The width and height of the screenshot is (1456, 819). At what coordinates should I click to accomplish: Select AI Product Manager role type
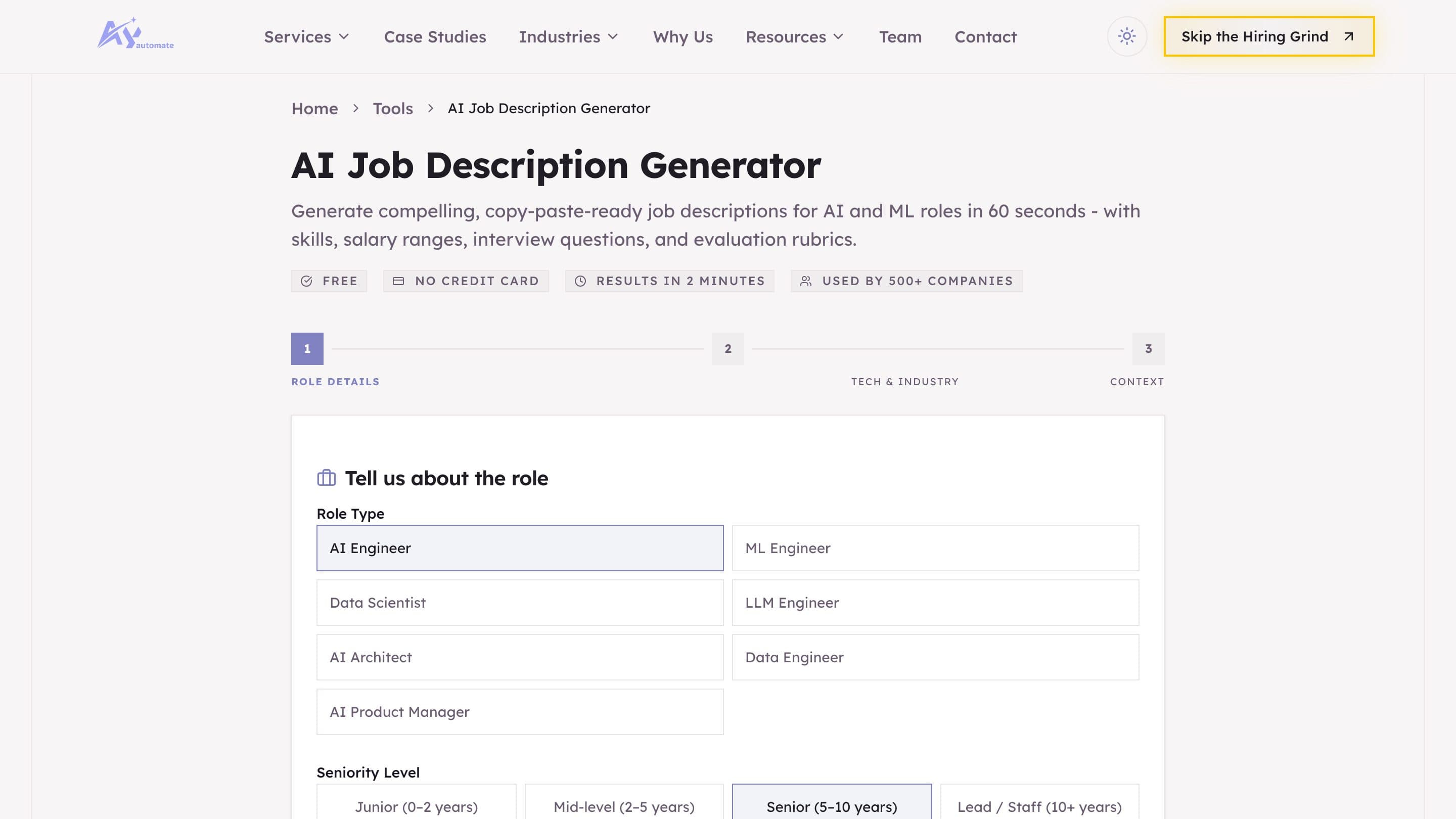(519, 712)
